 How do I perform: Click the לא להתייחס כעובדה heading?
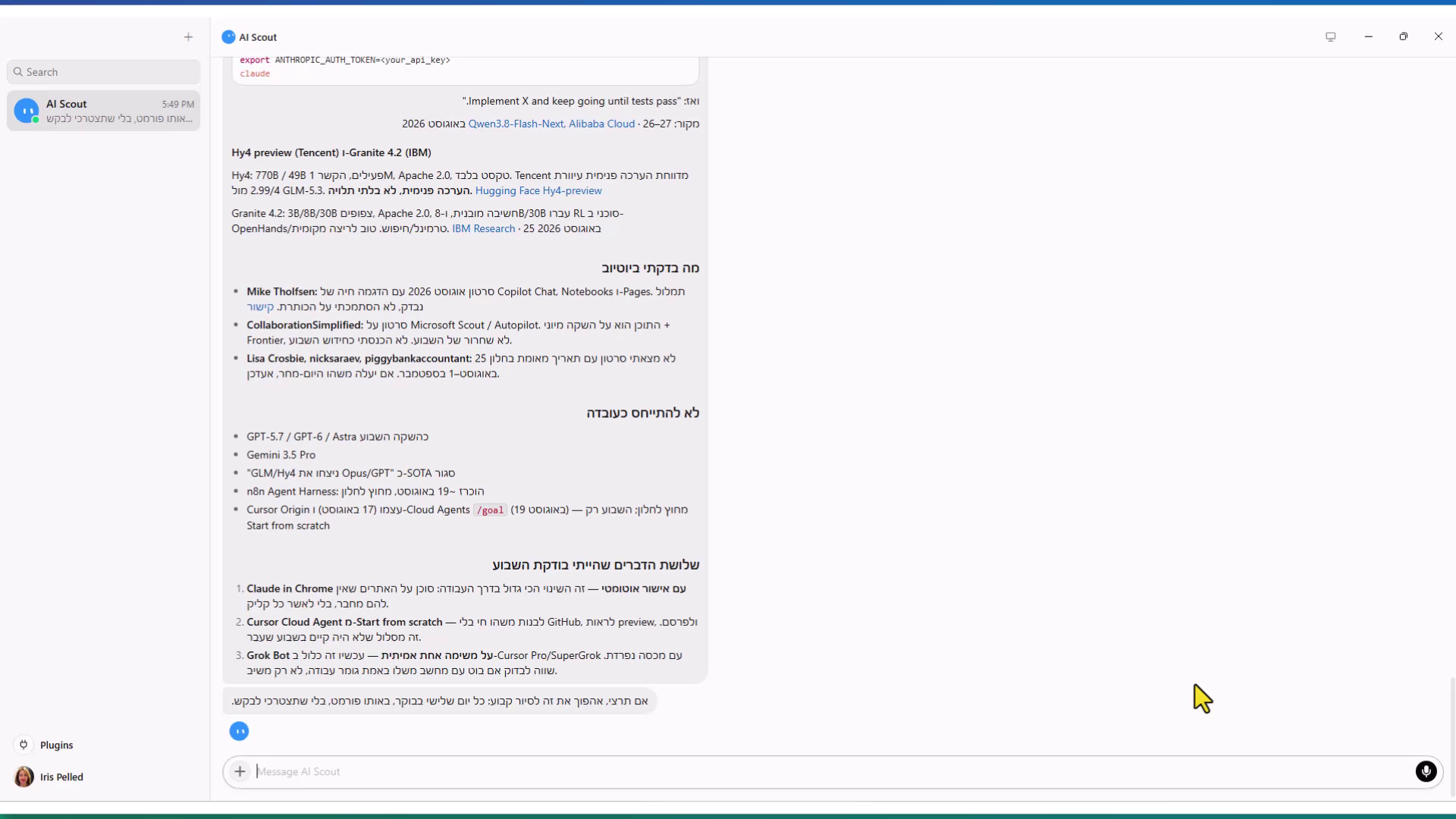click(x=642, y=413)
